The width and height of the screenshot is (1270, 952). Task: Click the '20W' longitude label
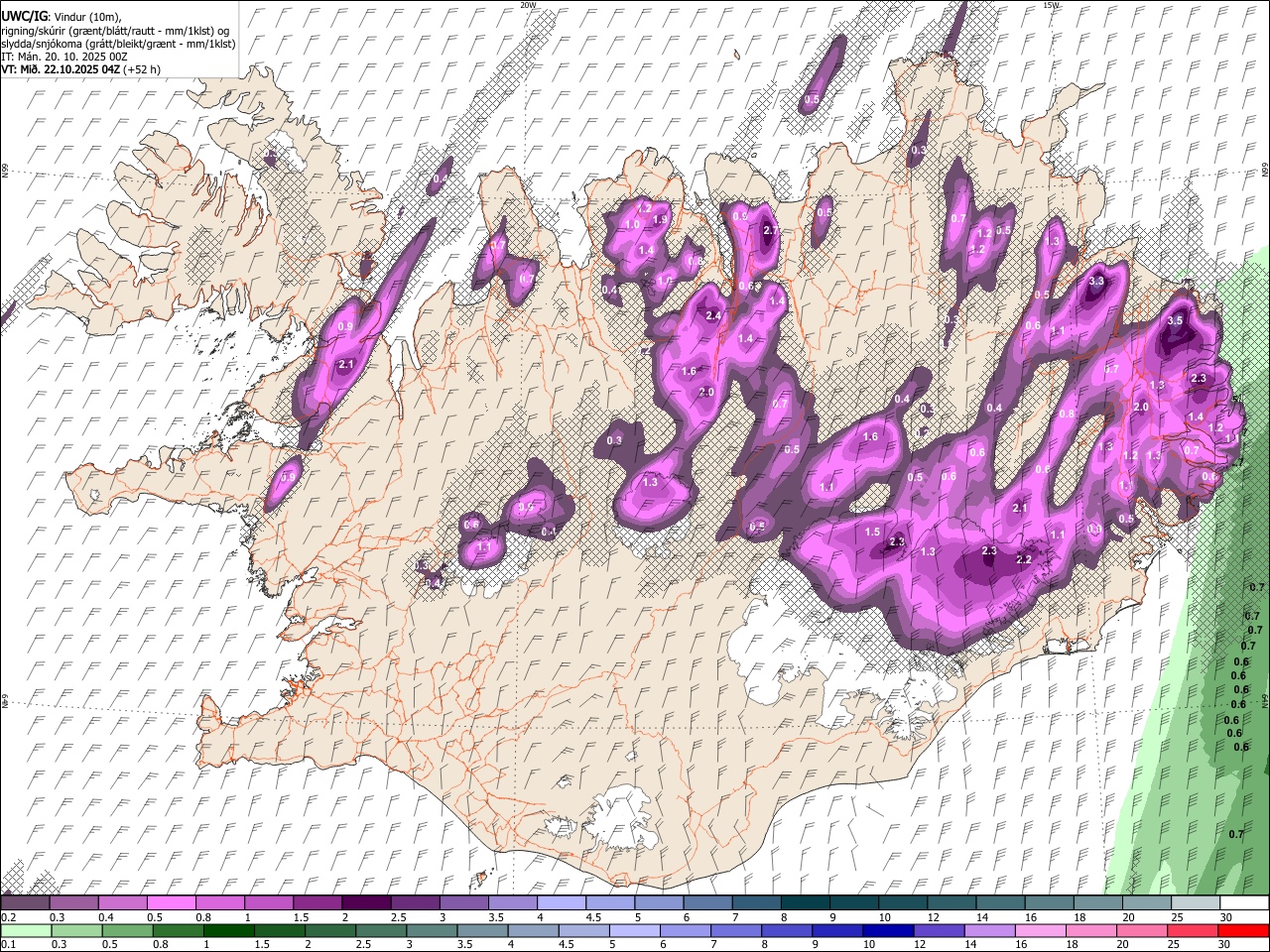(528, 5)
